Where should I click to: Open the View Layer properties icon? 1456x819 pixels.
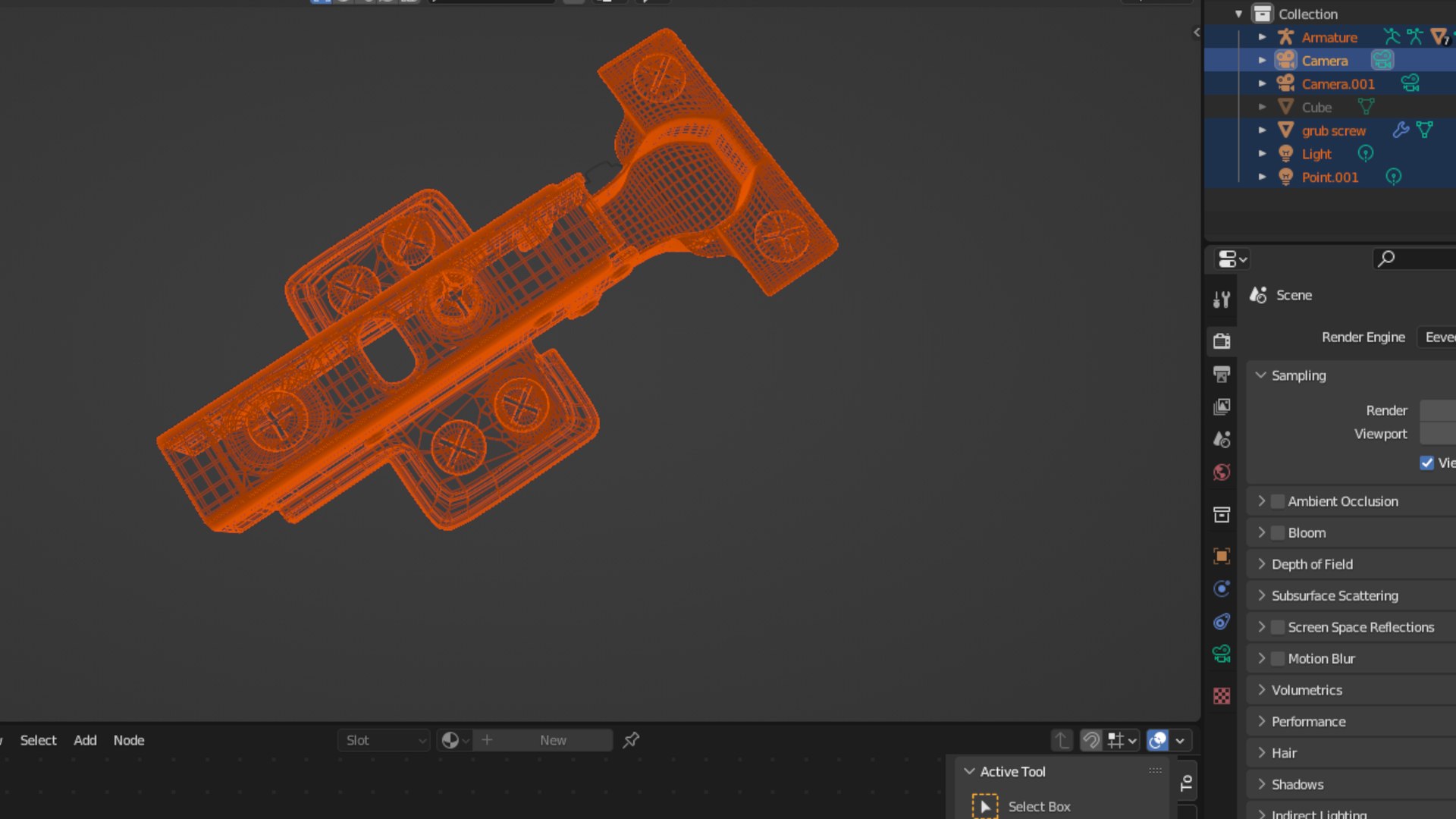coord(1221,407)
